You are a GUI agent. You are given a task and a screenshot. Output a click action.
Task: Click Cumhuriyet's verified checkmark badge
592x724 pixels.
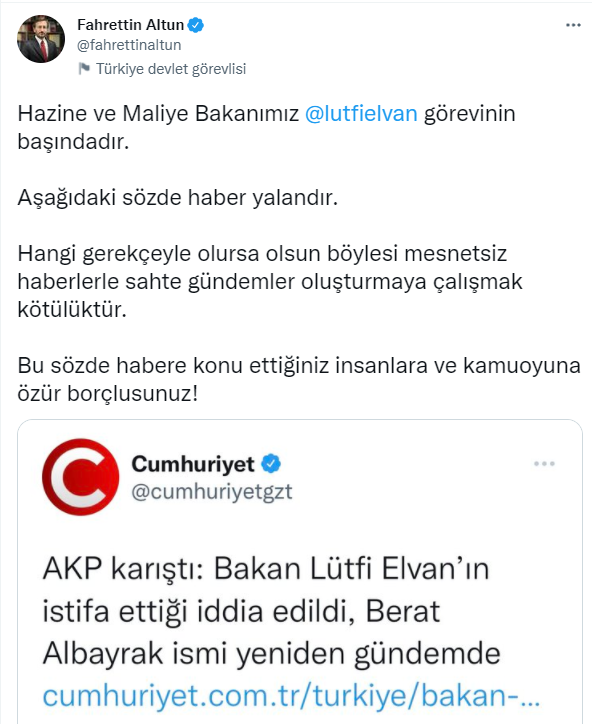click(271, 463)
